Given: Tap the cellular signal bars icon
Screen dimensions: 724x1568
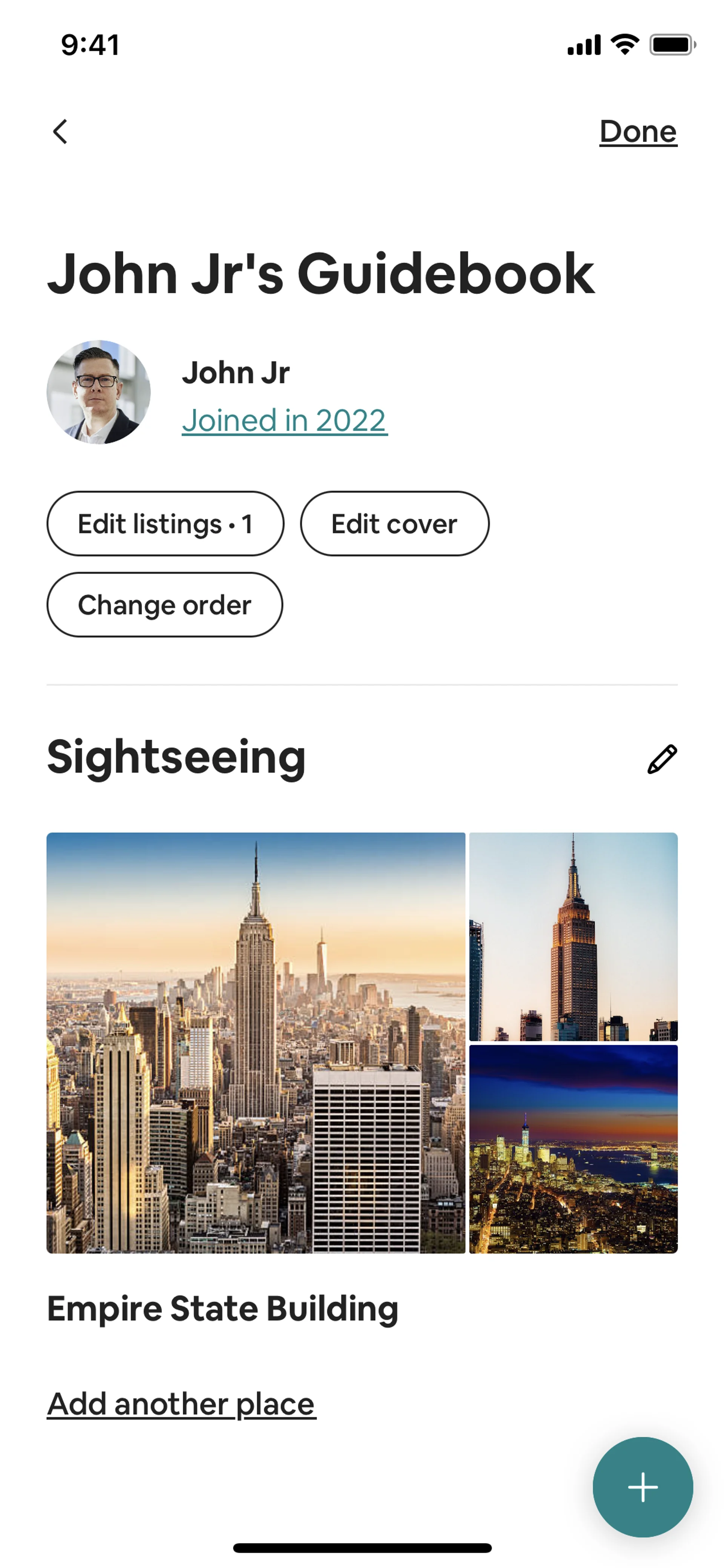Looking at the screenshot, I should coord(583,45).
